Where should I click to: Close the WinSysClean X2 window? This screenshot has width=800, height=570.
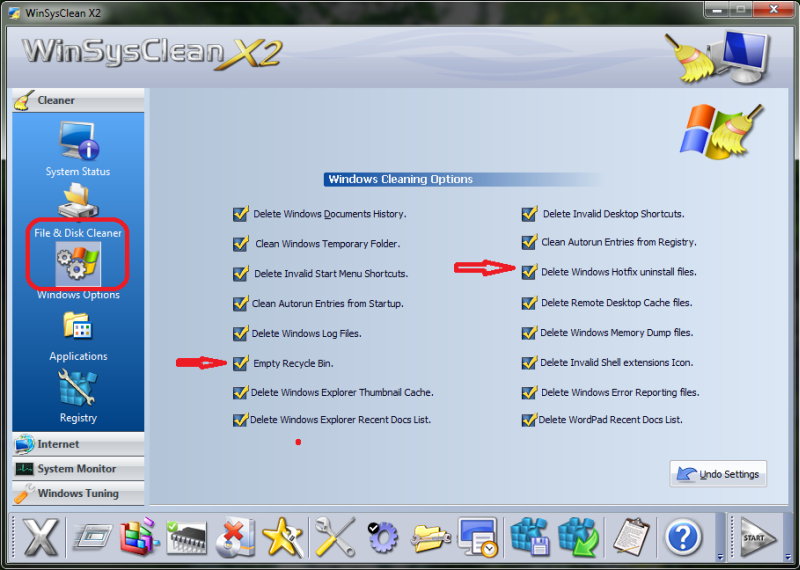pos(774,9)
